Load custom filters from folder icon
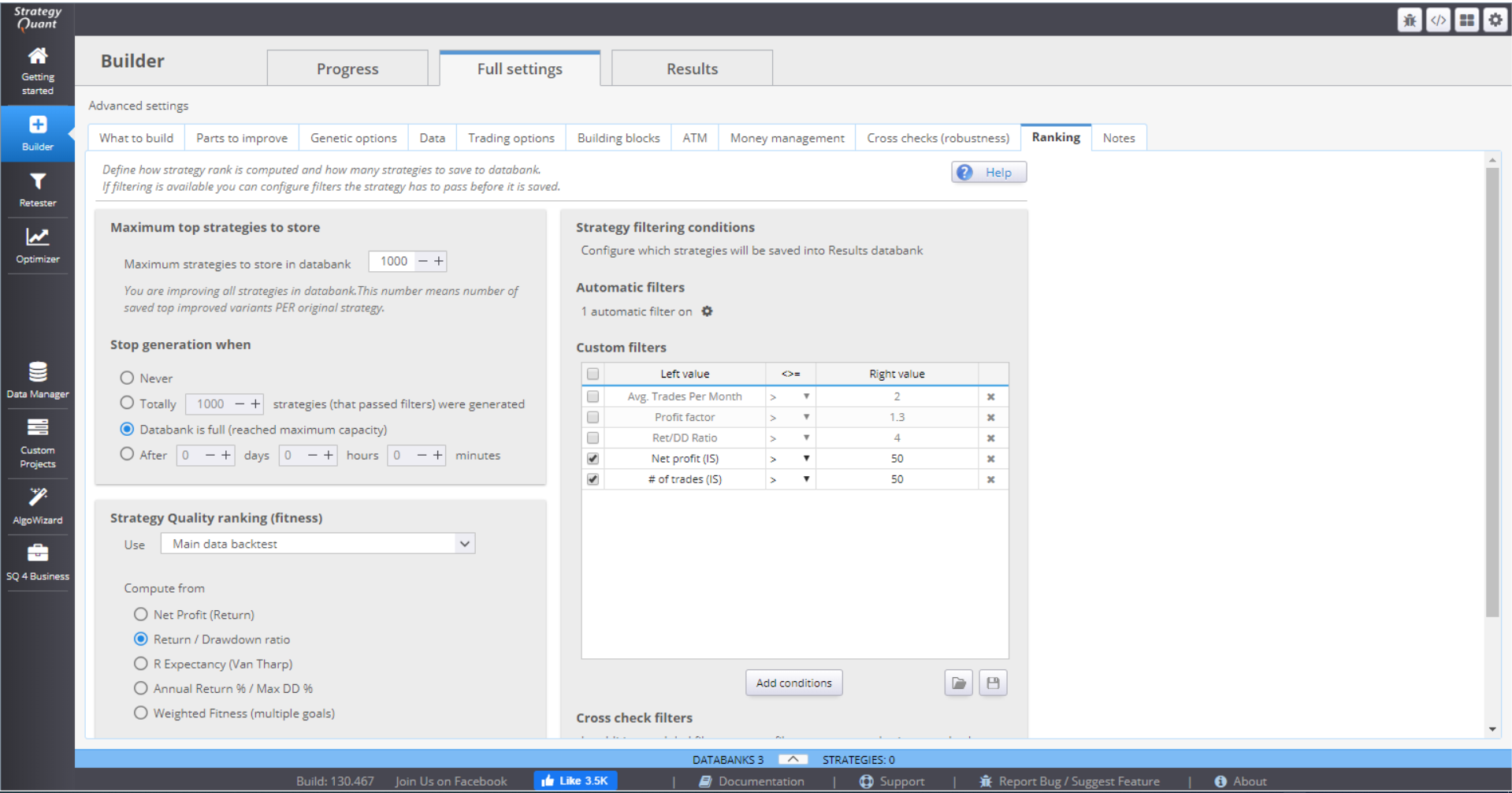Screen dimensions: 1512x793 958,683
